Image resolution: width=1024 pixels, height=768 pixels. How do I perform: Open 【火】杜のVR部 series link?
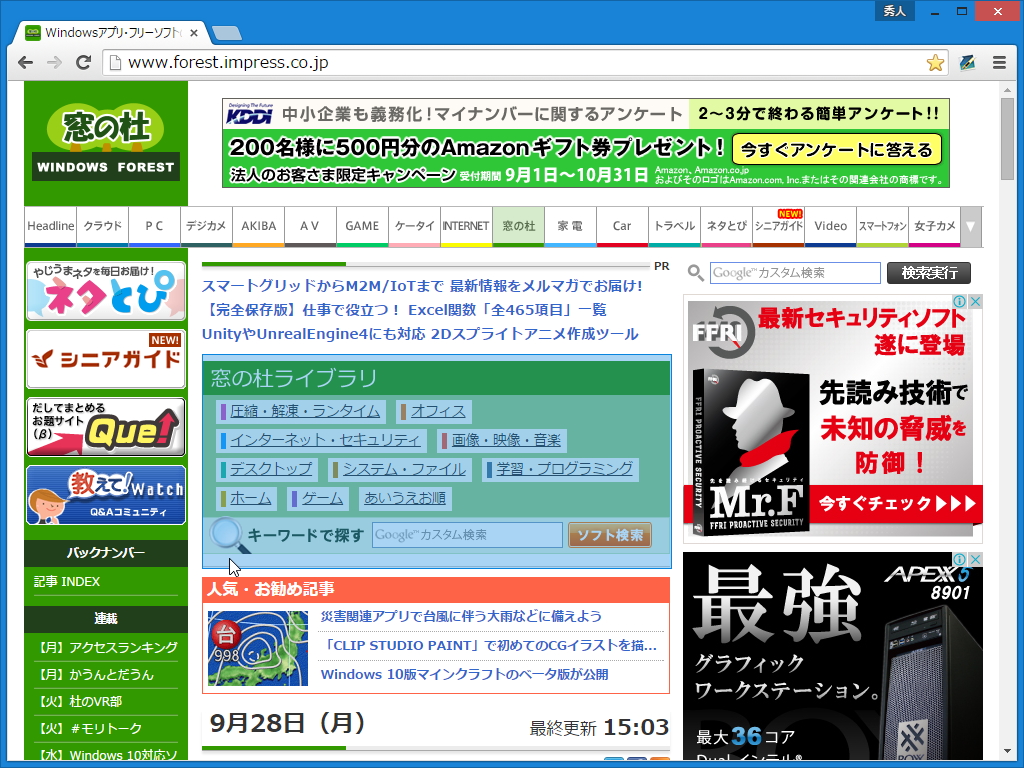tap(78, 701)
